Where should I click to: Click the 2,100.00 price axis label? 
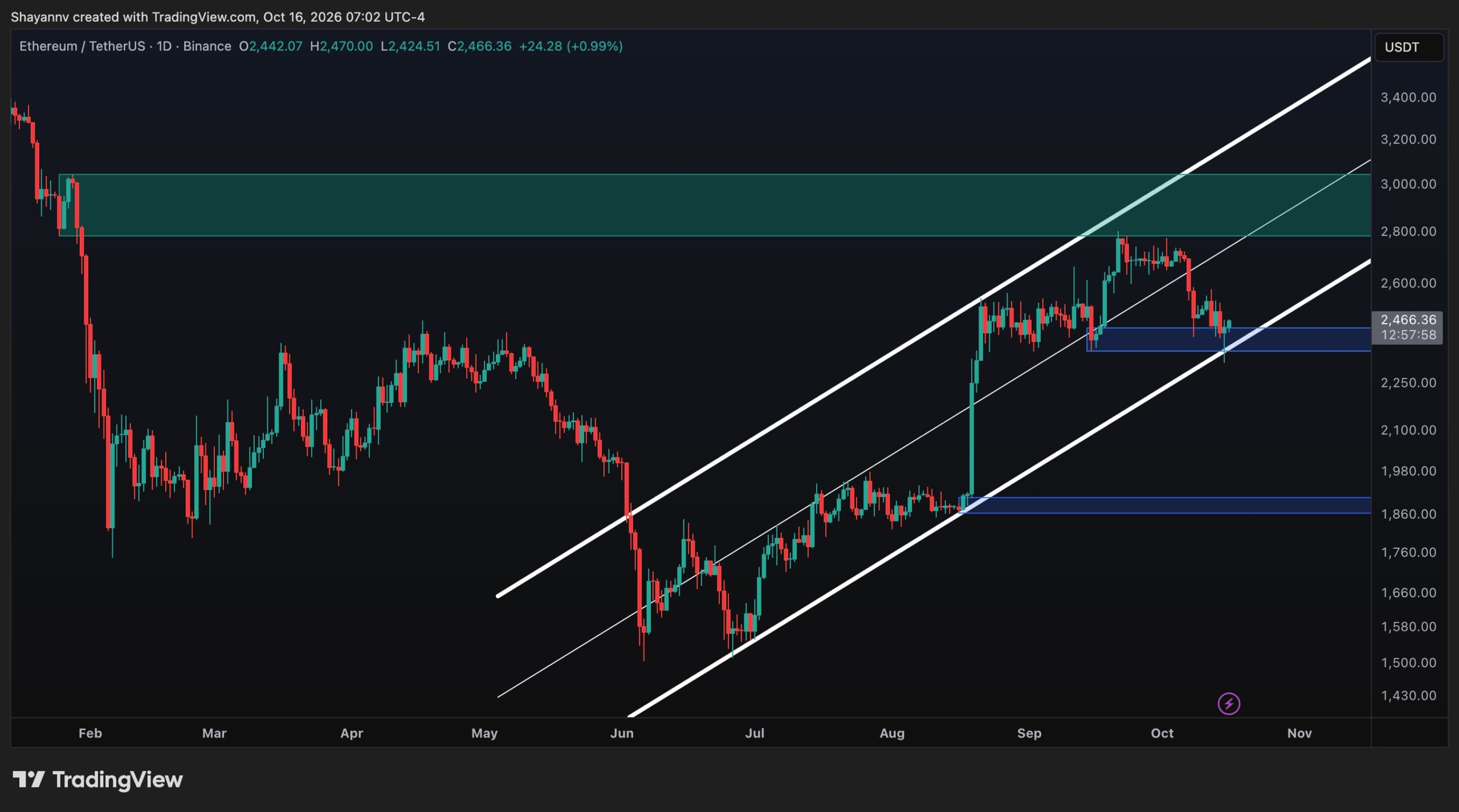click(1408, 430)
